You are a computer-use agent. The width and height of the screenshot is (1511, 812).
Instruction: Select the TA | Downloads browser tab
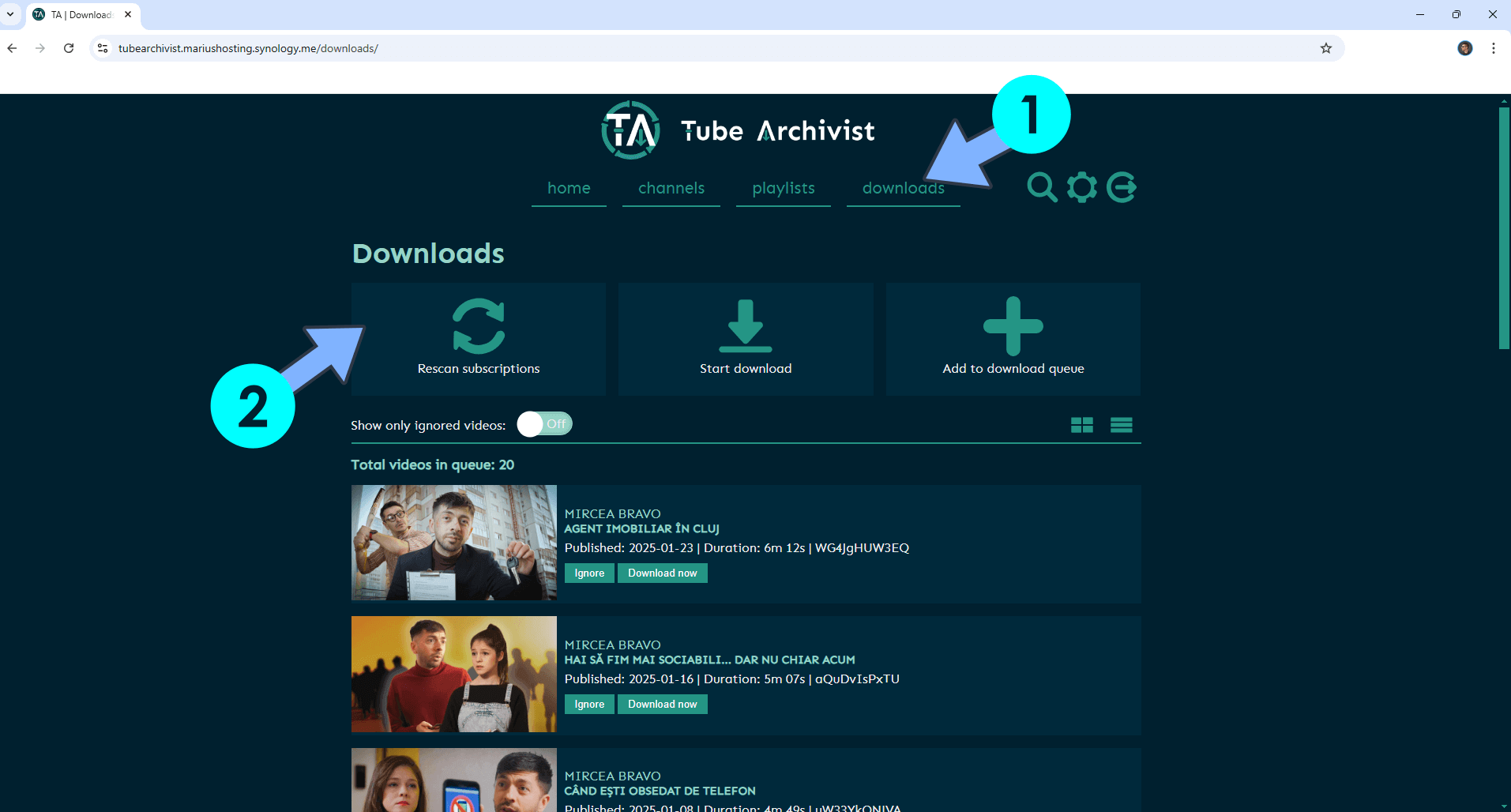point(83,15)
